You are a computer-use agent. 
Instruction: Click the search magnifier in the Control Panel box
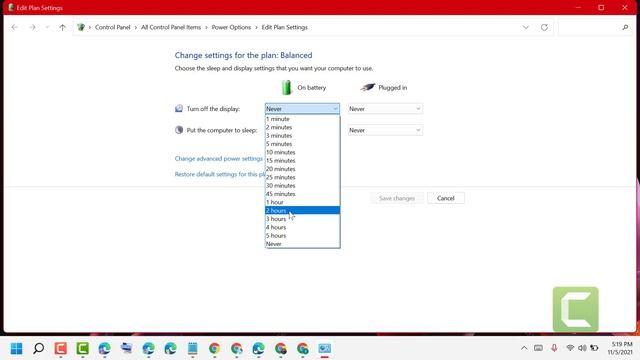625,27
